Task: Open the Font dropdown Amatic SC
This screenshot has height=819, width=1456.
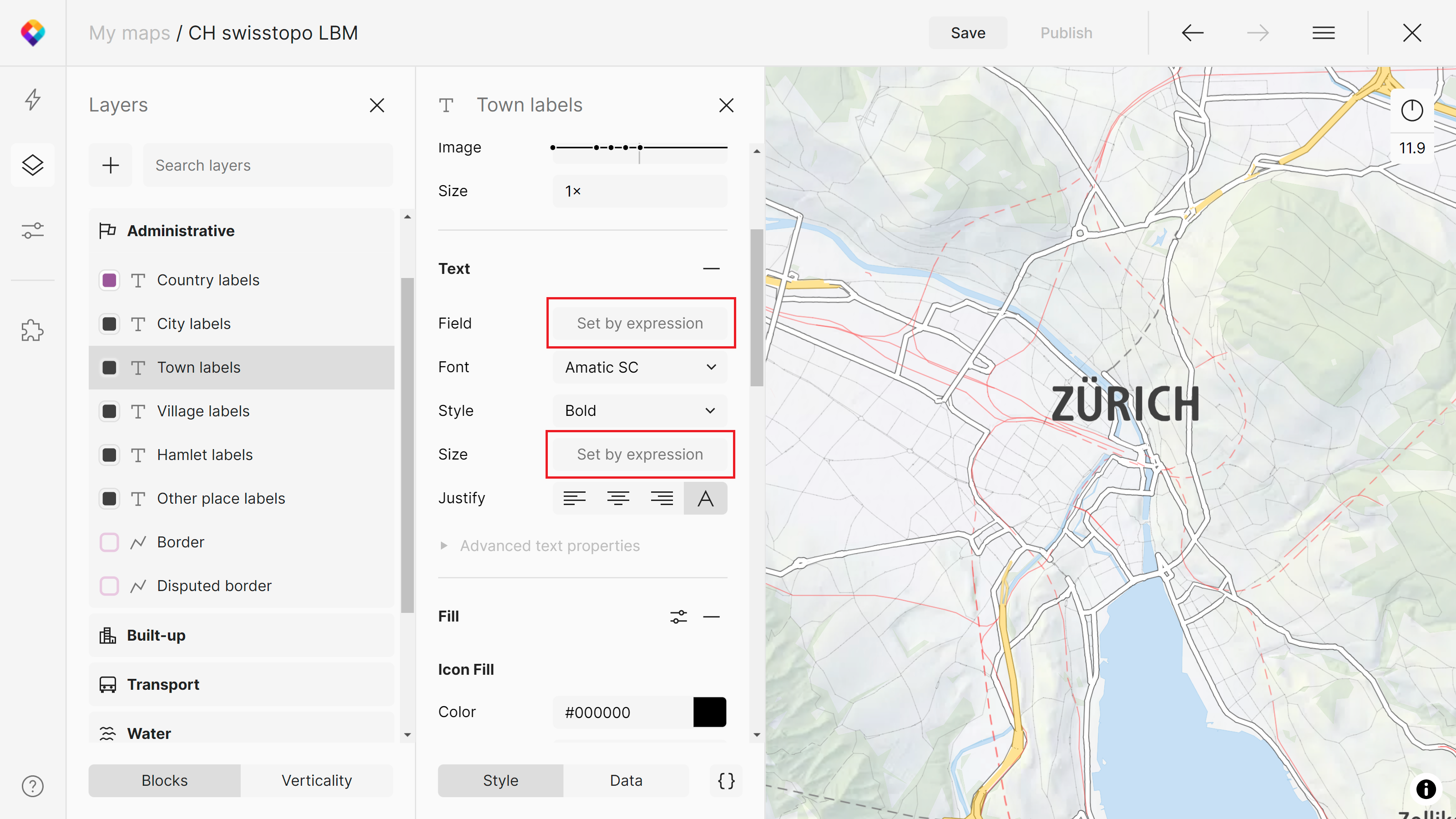Action: [639, 367]
